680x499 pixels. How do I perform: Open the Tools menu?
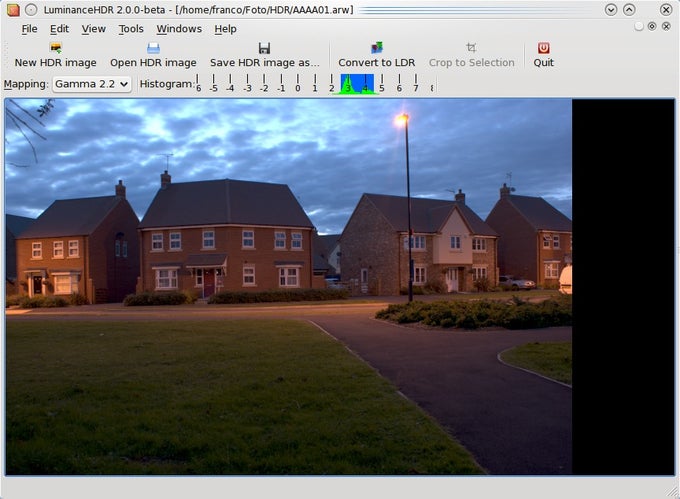(x=131, y=29)
